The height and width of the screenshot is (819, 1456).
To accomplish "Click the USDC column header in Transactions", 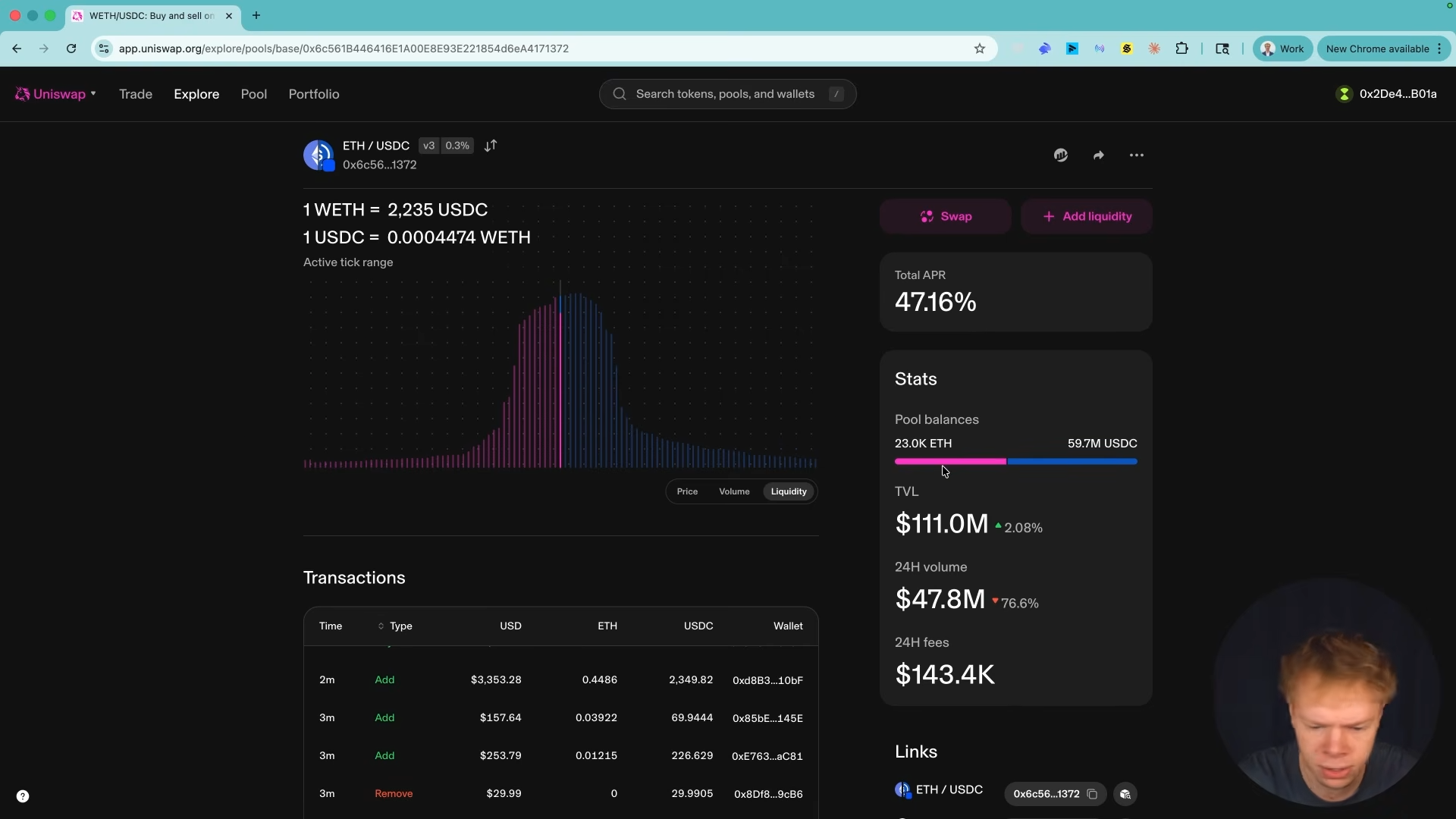I will point(698,626).
